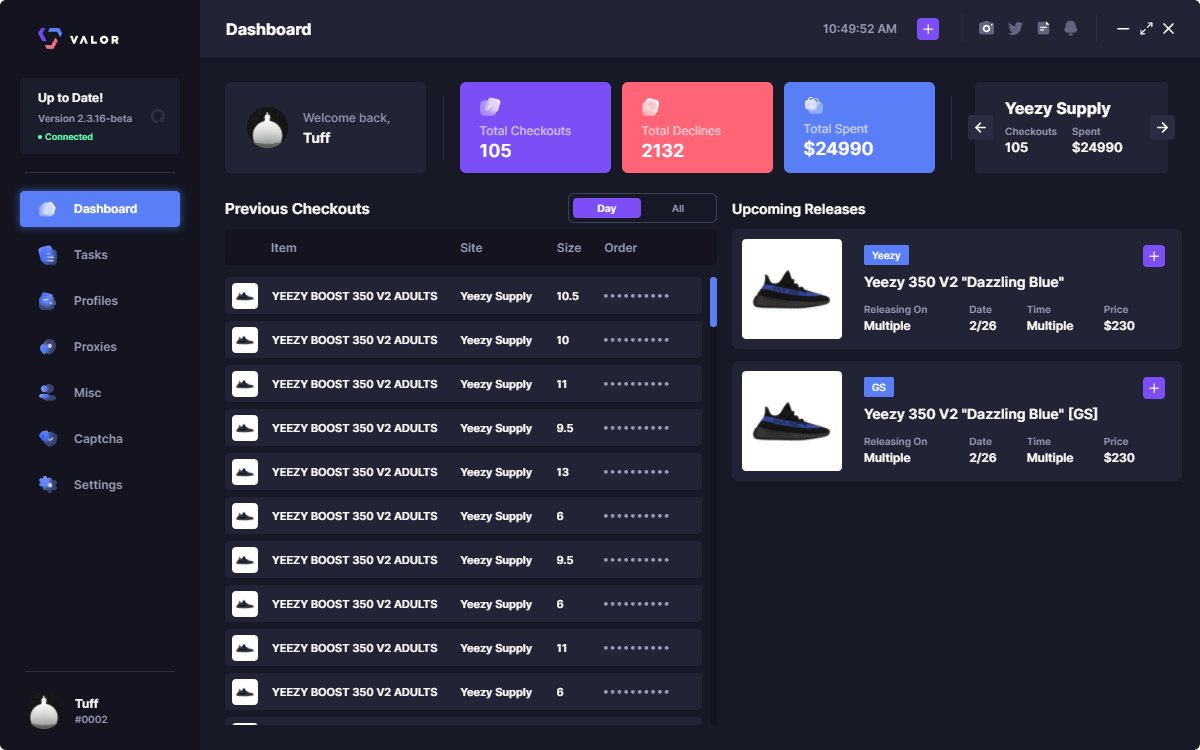Screen dimensions: 1200x750
Task: Click the Dashboard sidebar icon
Action: 47,209
